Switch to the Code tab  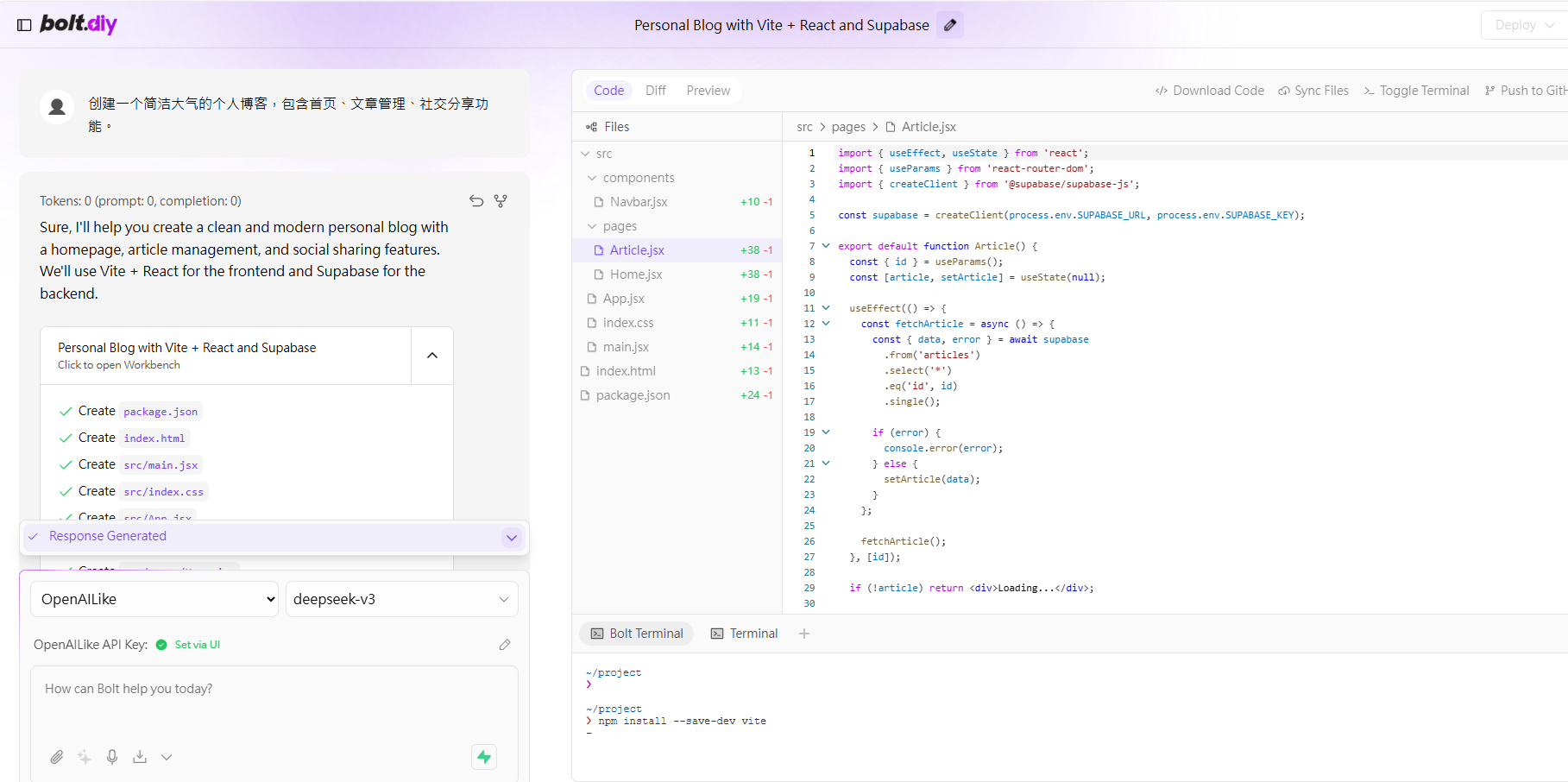click(608, 91)
